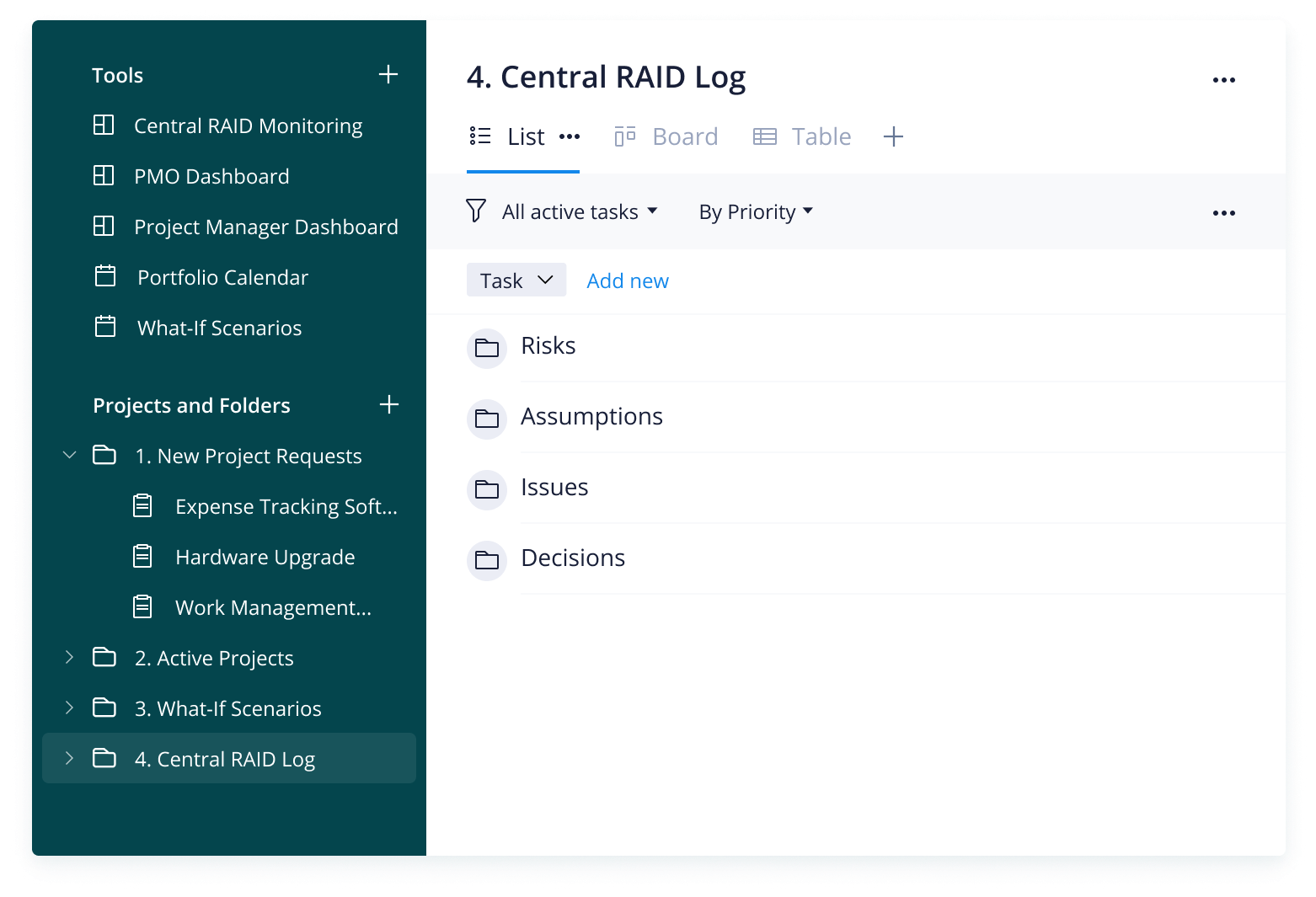Collapse the 1. New Project Requests folder

[x=69, y=455]
